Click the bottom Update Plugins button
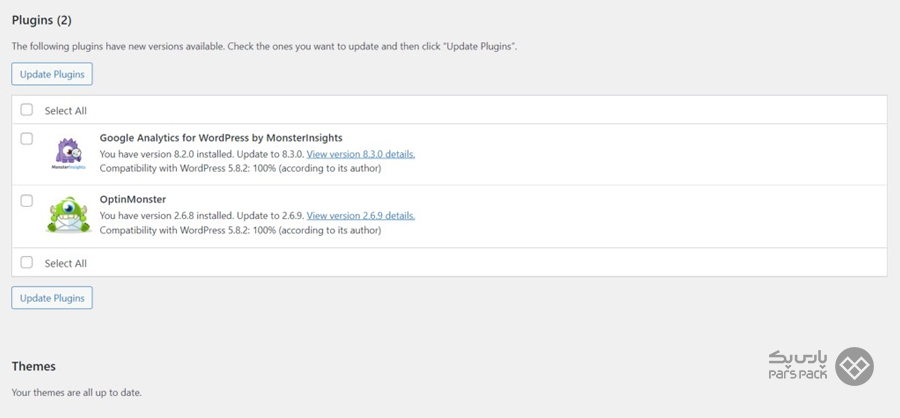The width and height of the screenshot is (900, 418). 52,298
